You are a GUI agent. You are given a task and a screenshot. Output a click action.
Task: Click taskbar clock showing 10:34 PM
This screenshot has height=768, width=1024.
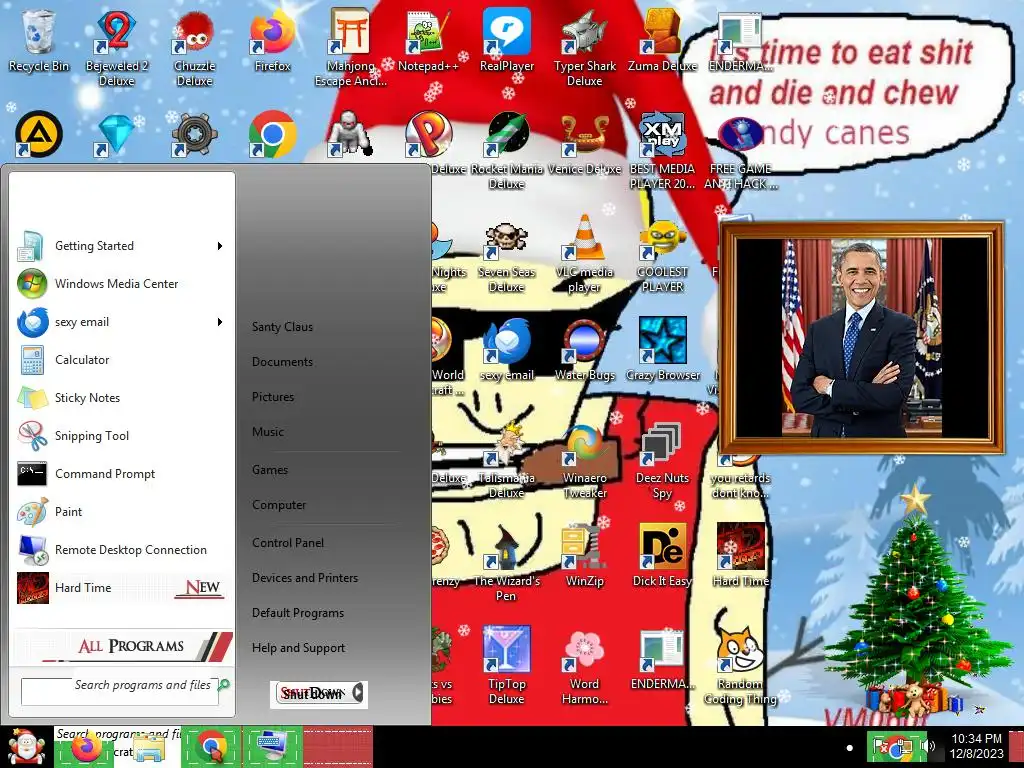coord(976,746)
